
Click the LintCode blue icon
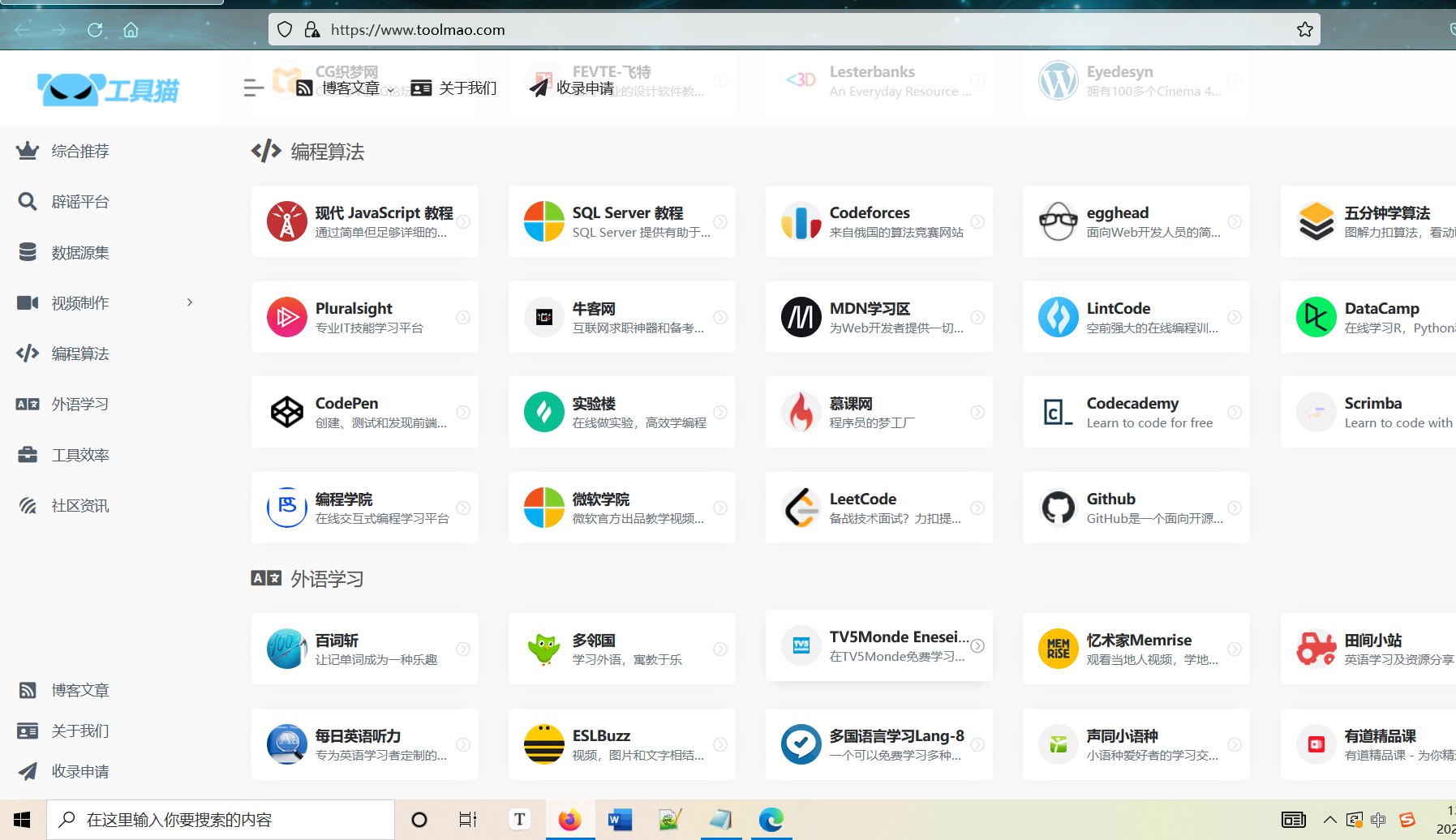tap(1059, 317)
